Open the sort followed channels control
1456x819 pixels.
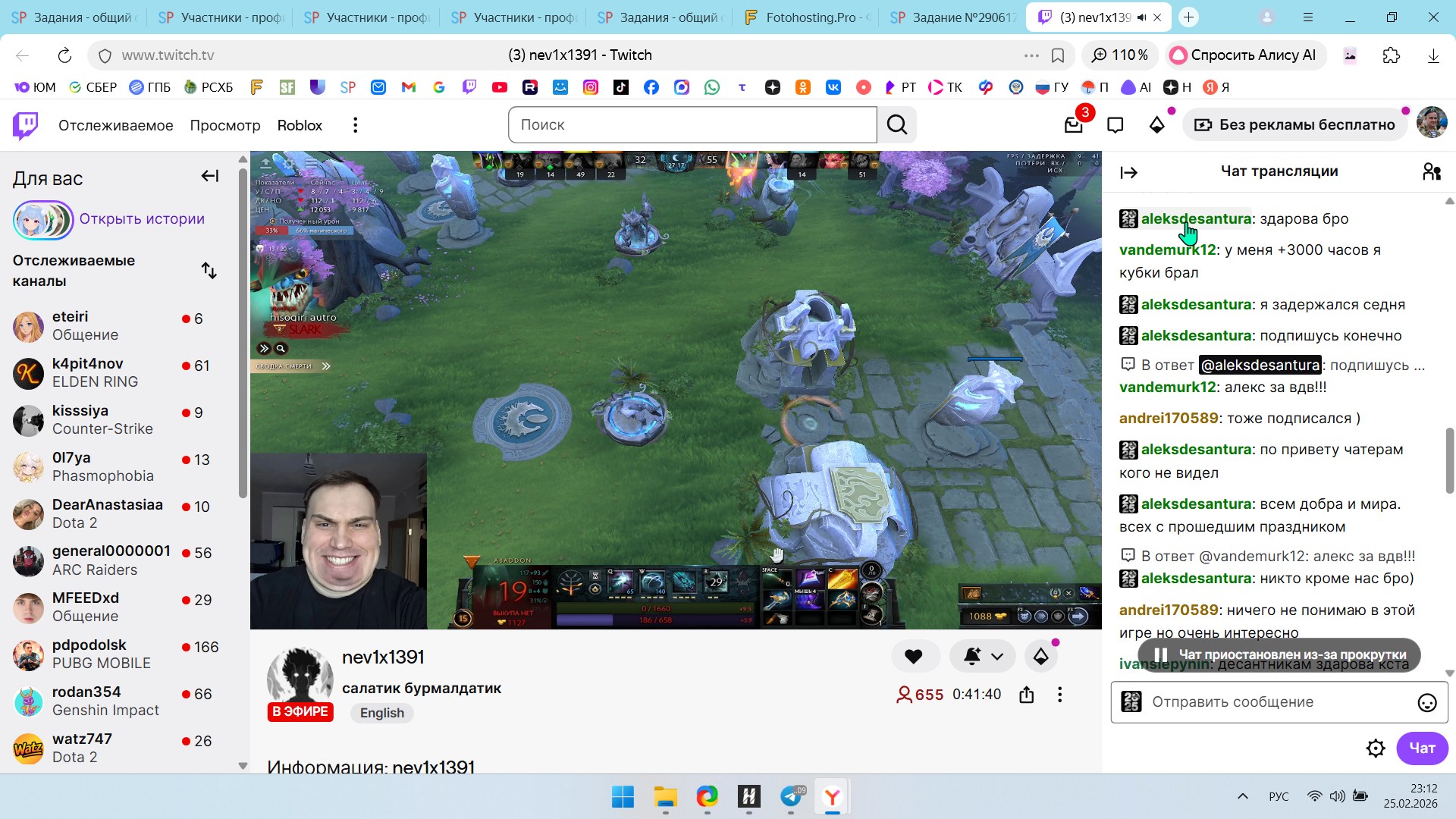pyautogui.click(x=209, y=271)
